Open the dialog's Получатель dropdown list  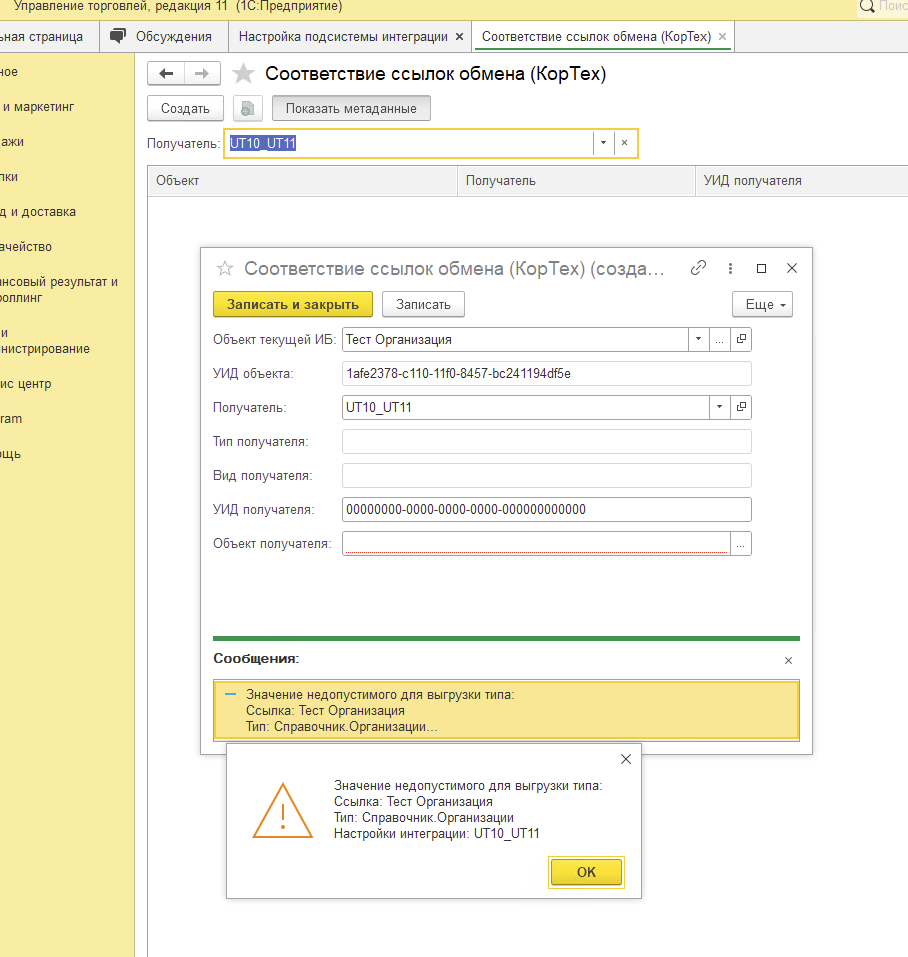pyautogui.click(x=720, y=407)
